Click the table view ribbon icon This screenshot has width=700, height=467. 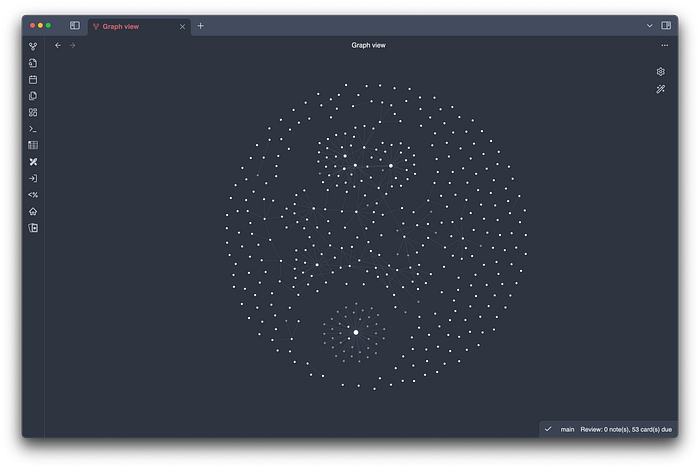click(33, 145)
